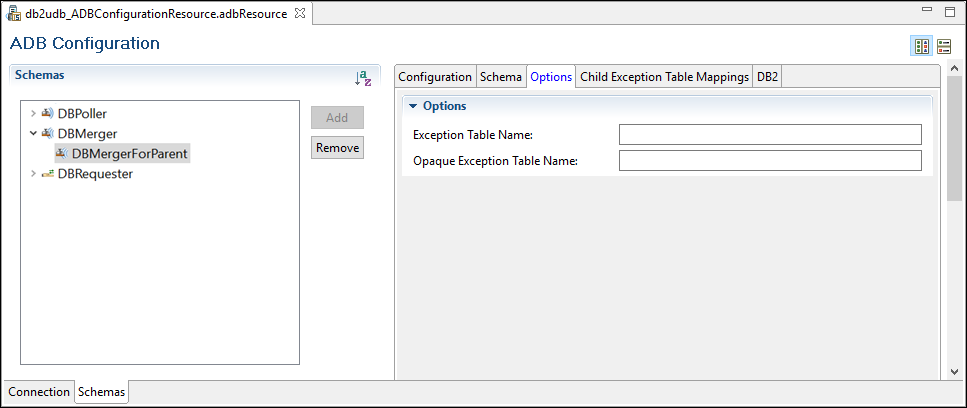Click the alphabetical sort icon in Schemas
The width and height of the screenshot is (967, 408).
(x=363, y=78)
